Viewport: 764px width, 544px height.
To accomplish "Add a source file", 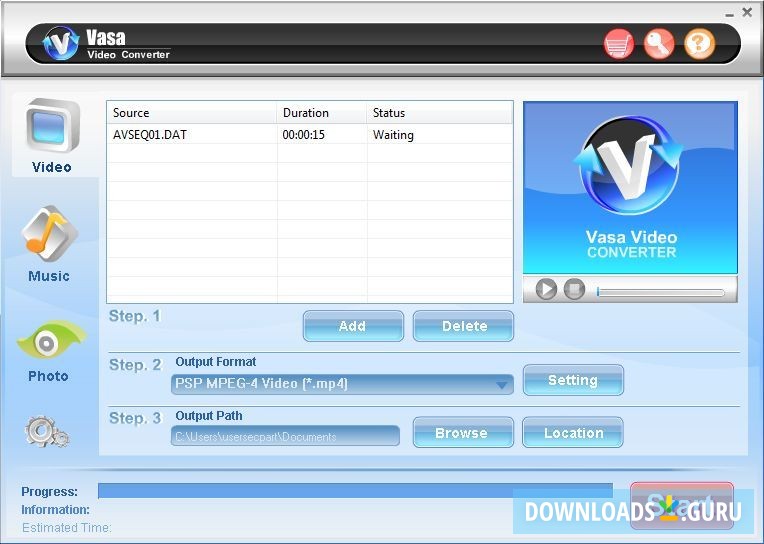I will pos(353,326).
